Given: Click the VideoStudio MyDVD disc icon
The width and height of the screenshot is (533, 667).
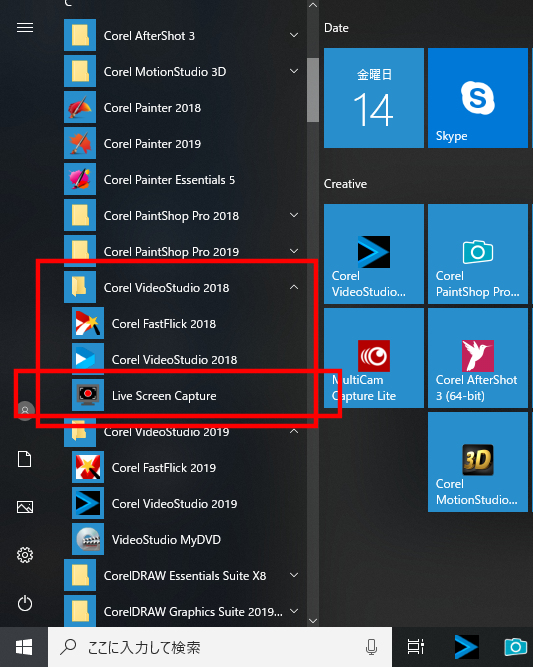Looking at the screenshot, I should [88, 539].
